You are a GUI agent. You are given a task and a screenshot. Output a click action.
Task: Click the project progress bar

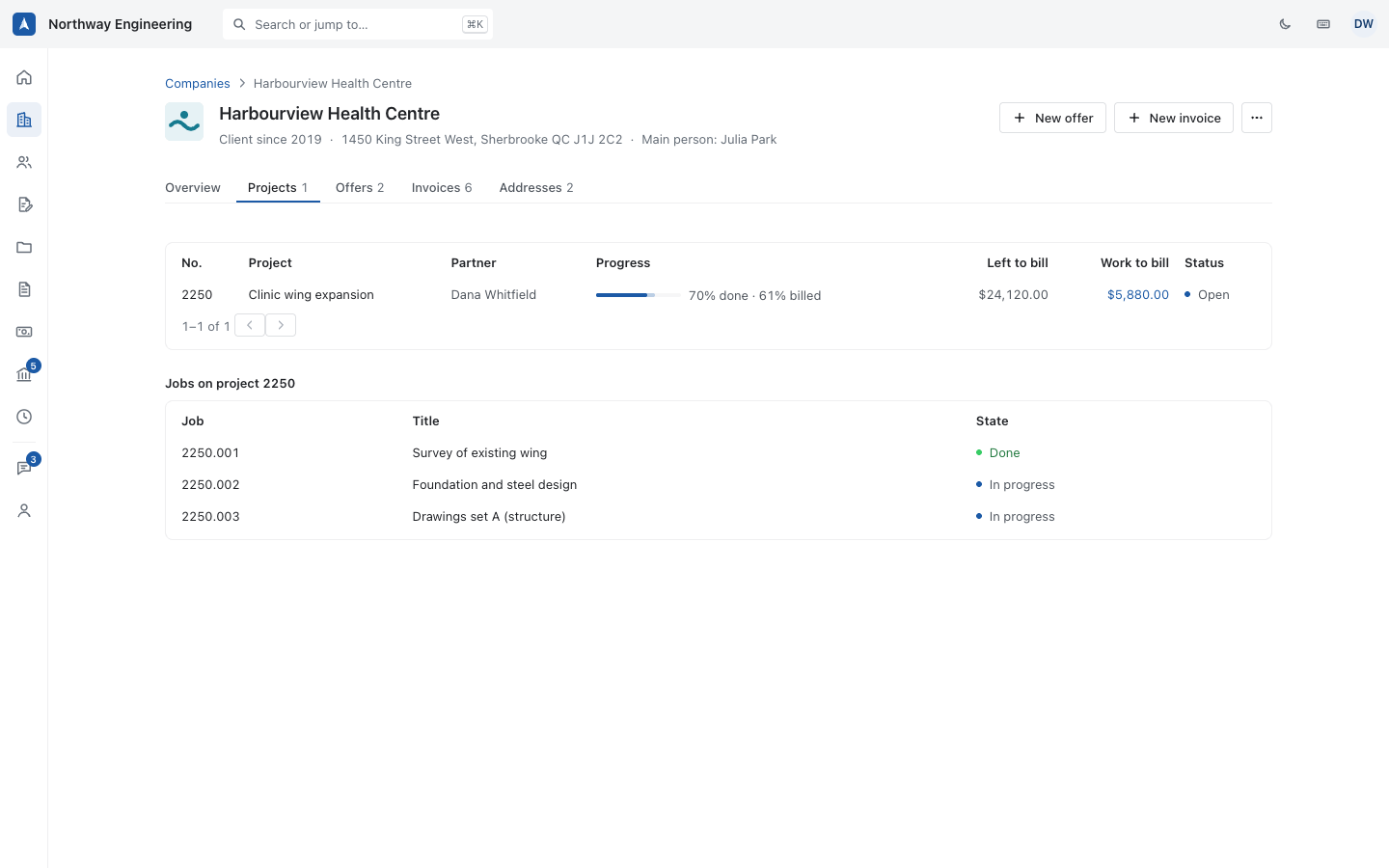639,295
